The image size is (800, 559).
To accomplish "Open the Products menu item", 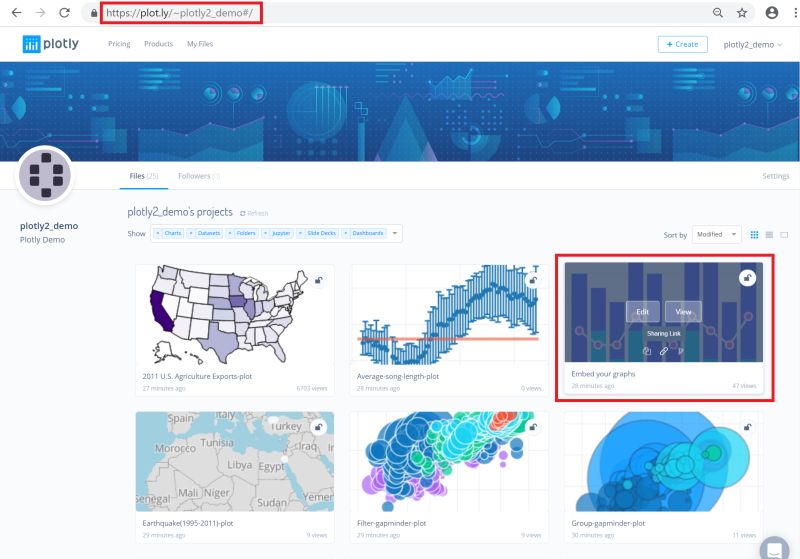I will pyautogui.click(x=159, y=44).
